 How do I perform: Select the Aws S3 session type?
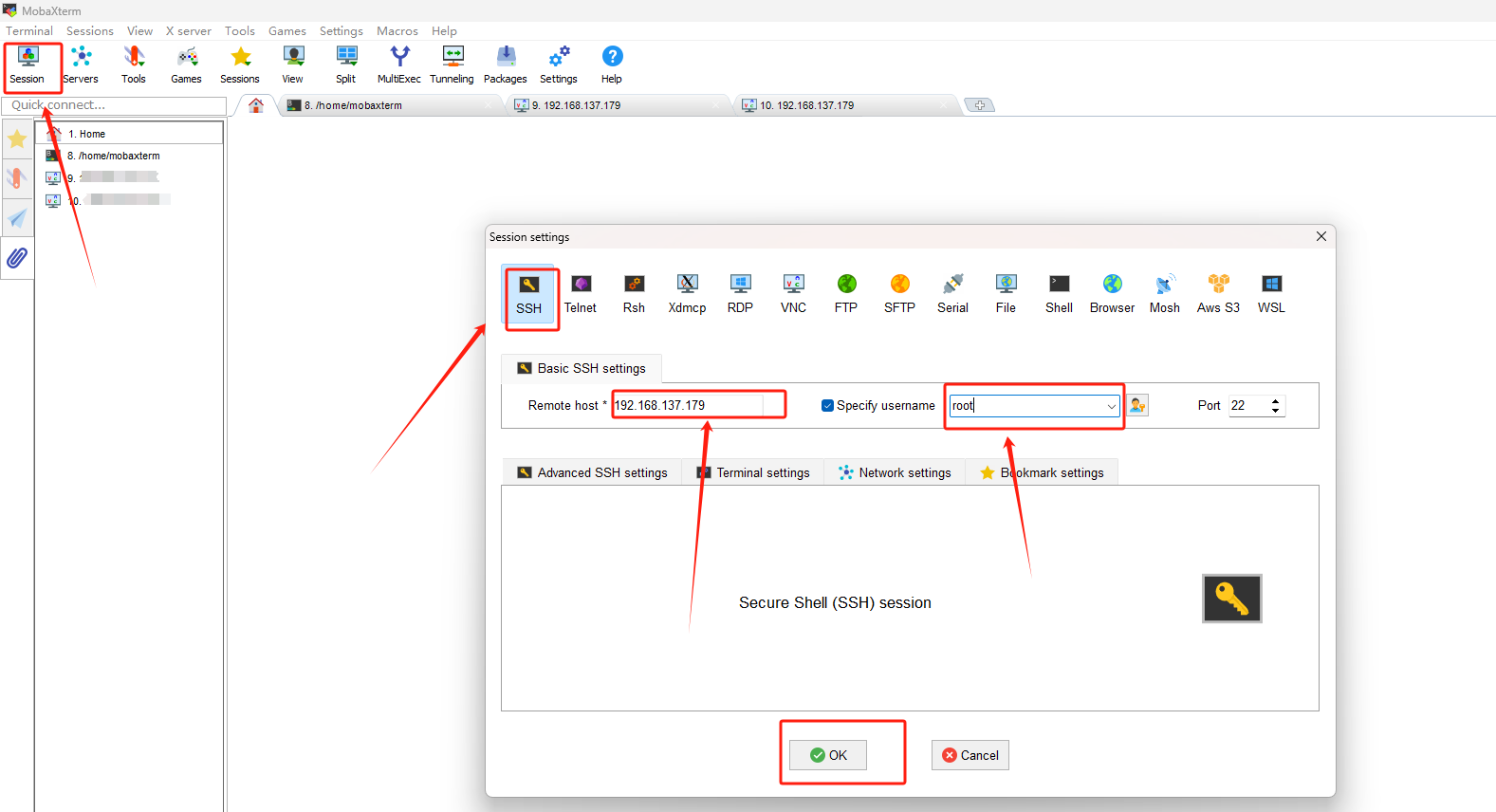[1218, 295]
